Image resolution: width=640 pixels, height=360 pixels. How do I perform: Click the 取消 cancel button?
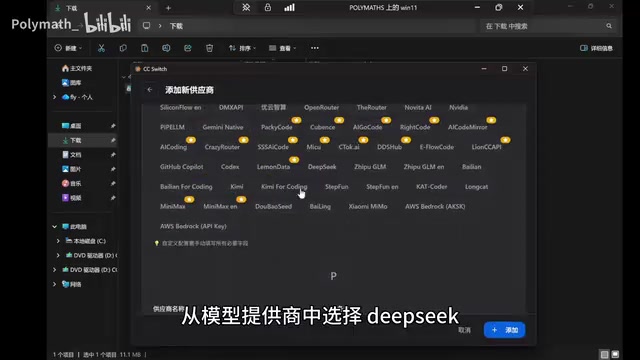tap(464, 330)
